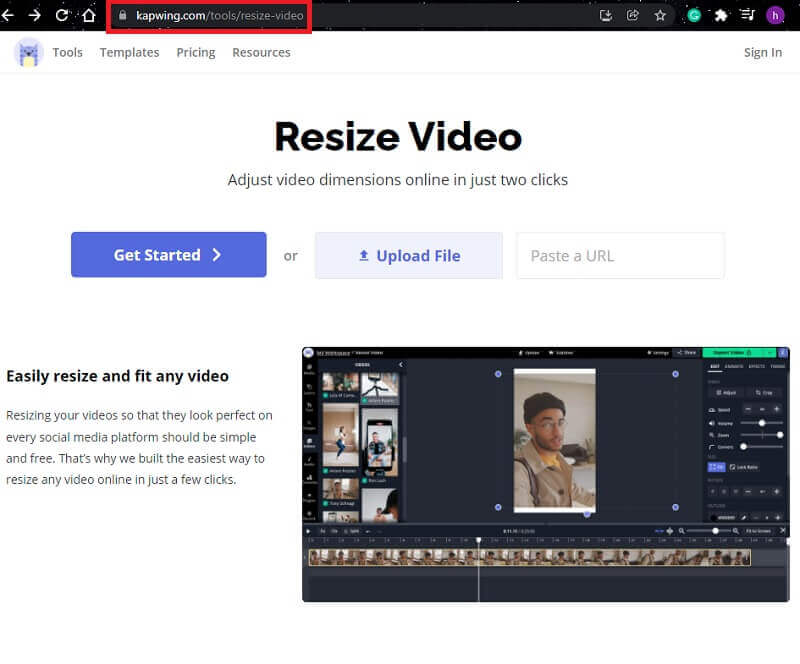Bookmark this page with the star icon
800x664 pixels.
(660, 15)
